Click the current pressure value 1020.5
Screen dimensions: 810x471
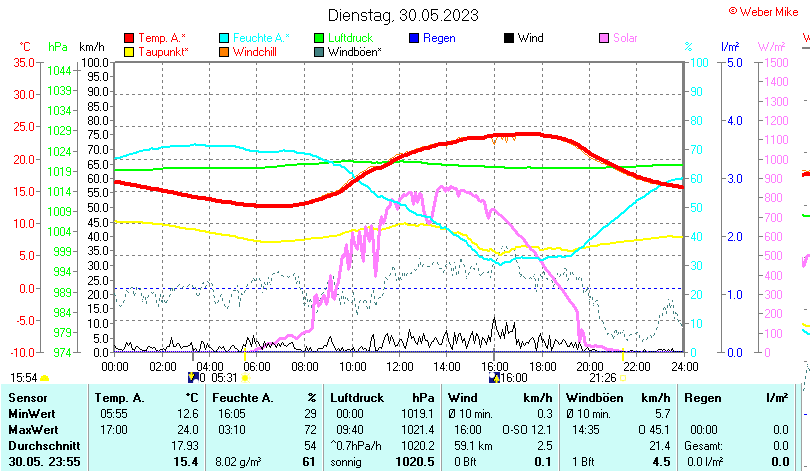click(415, 462)
